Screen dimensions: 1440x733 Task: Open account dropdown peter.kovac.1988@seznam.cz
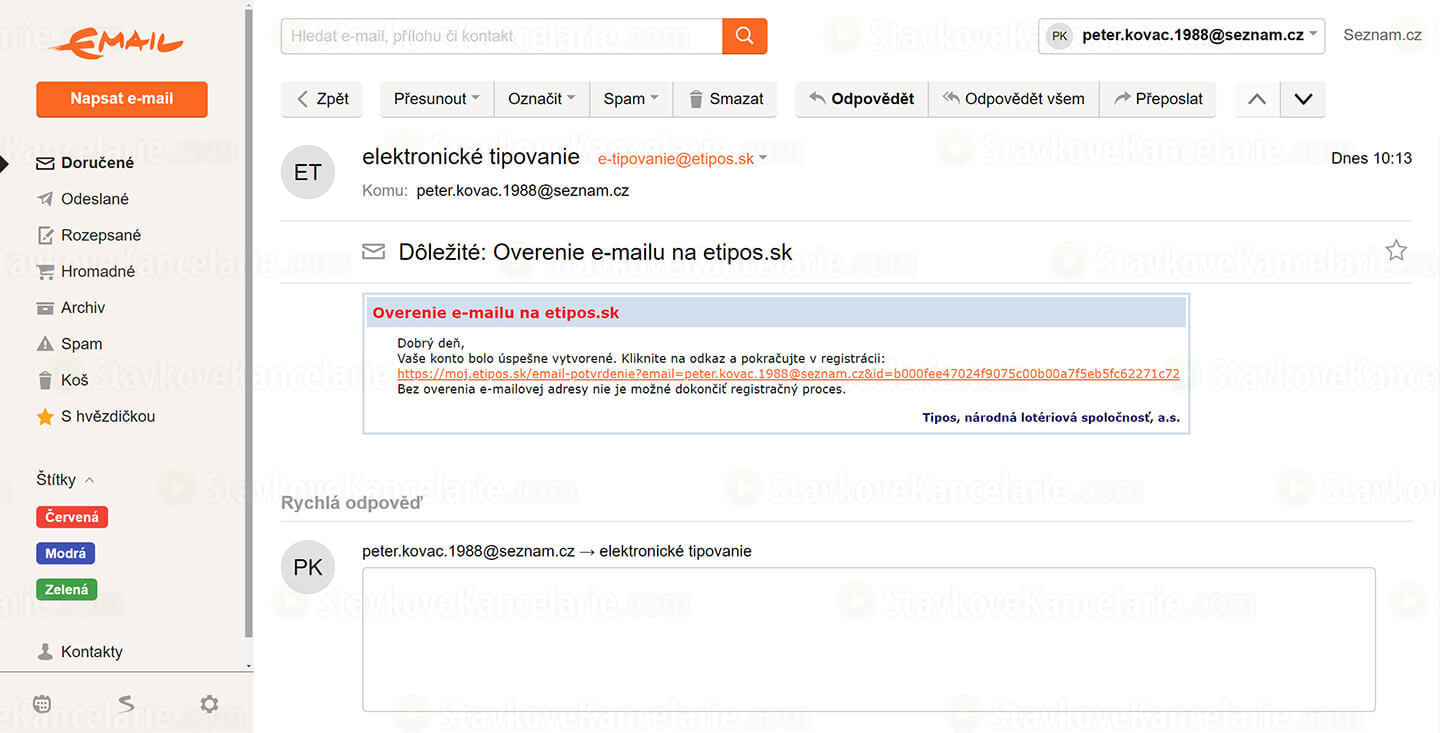(x=1182, y=36)
